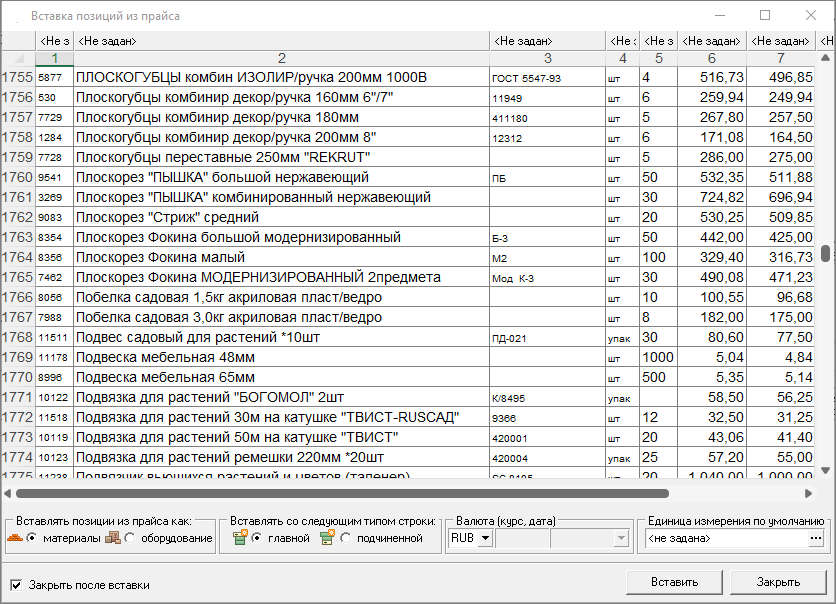
Task: Click column header 2
Action: (x=281, y=58)
